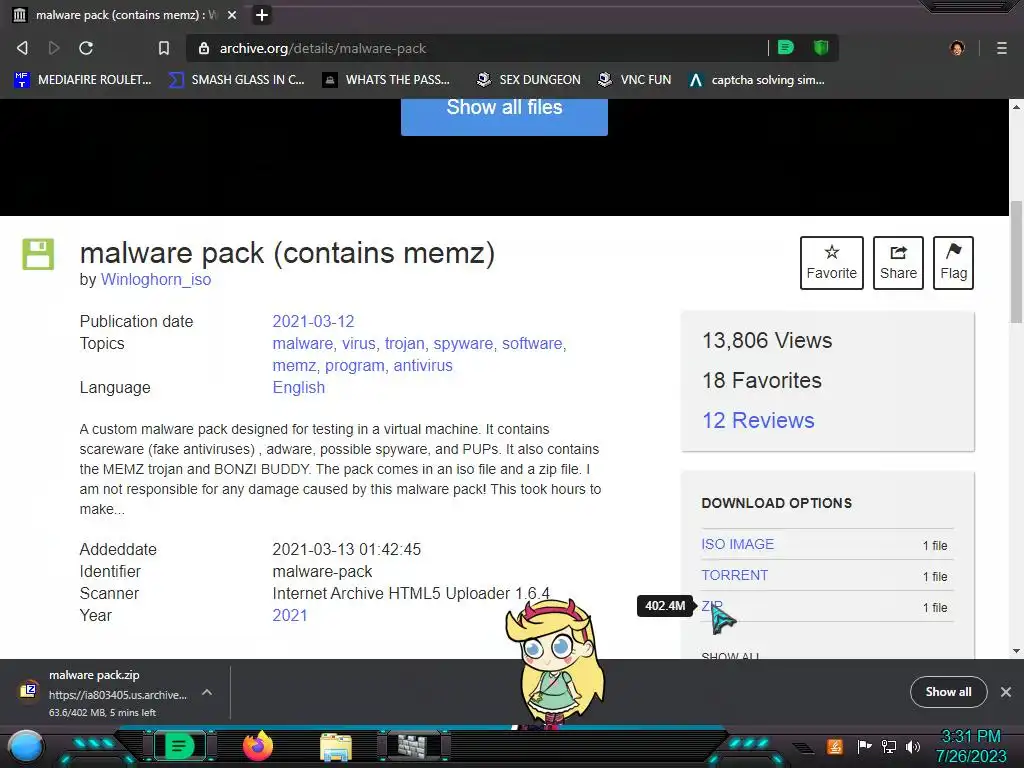Screen dimensions: 1024x768
Task: Open SMASH GLASS IN C... bookmark
Action: pos(236,80)
